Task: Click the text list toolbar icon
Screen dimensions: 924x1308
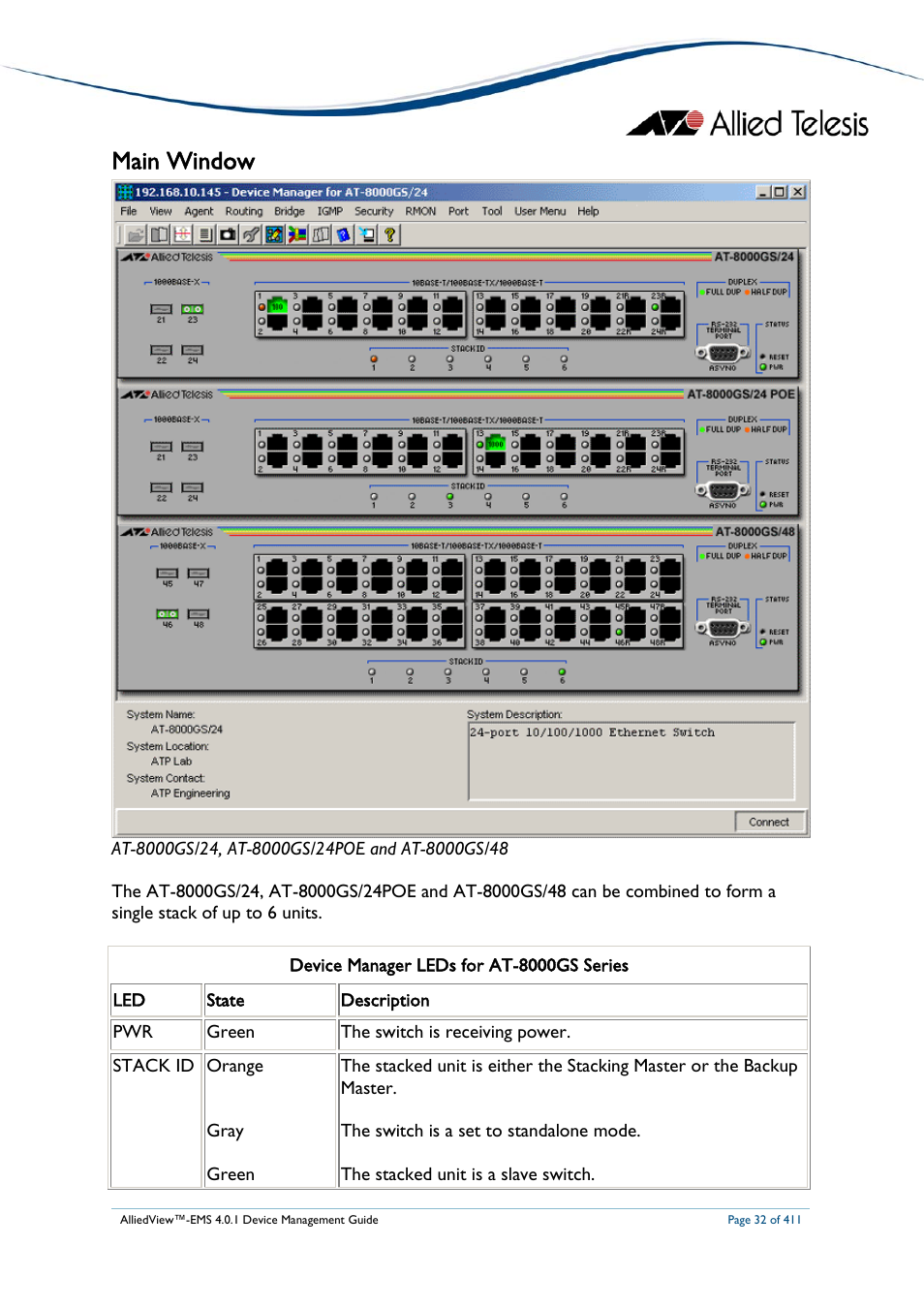Action: pyautogui.click(x=205, y=234)
